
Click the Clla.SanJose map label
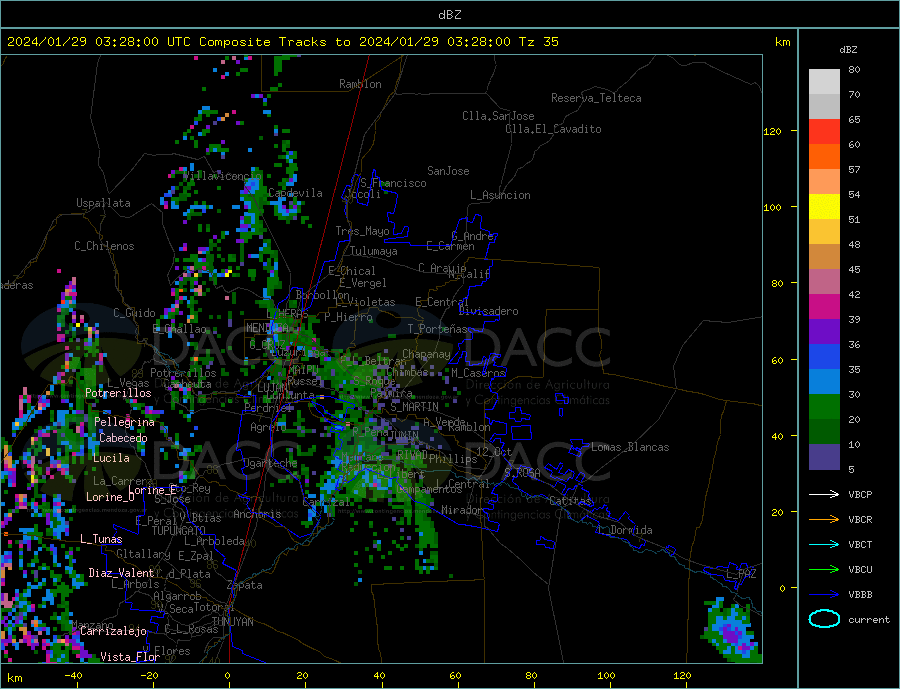point(498,116)
